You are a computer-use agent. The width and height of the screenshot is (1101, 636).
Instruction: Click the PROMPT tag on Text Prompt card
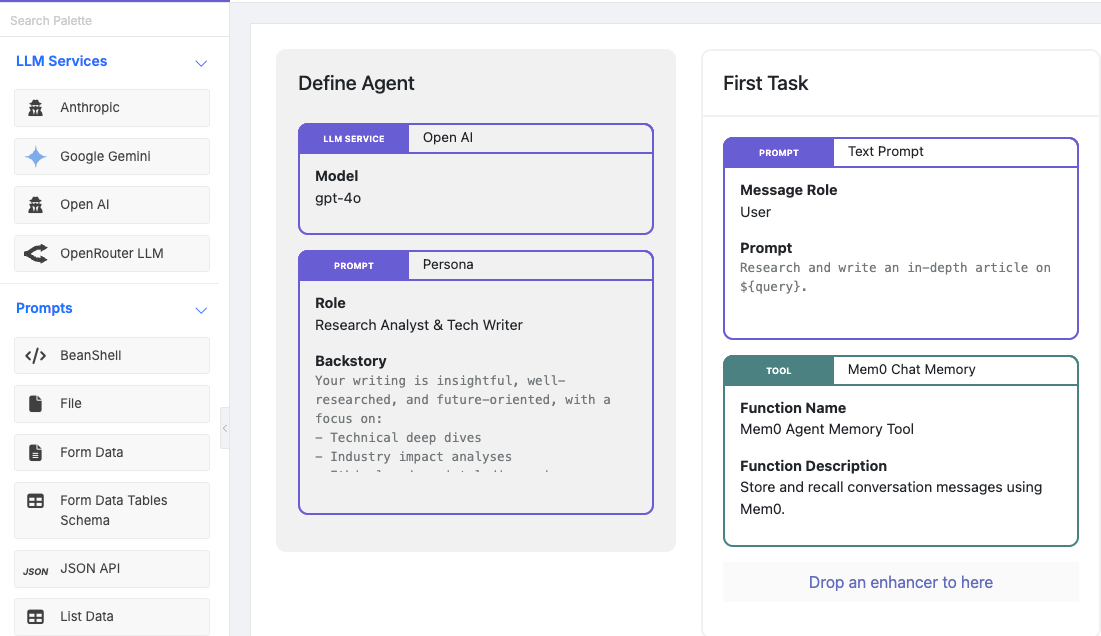[x=779, y=153]
